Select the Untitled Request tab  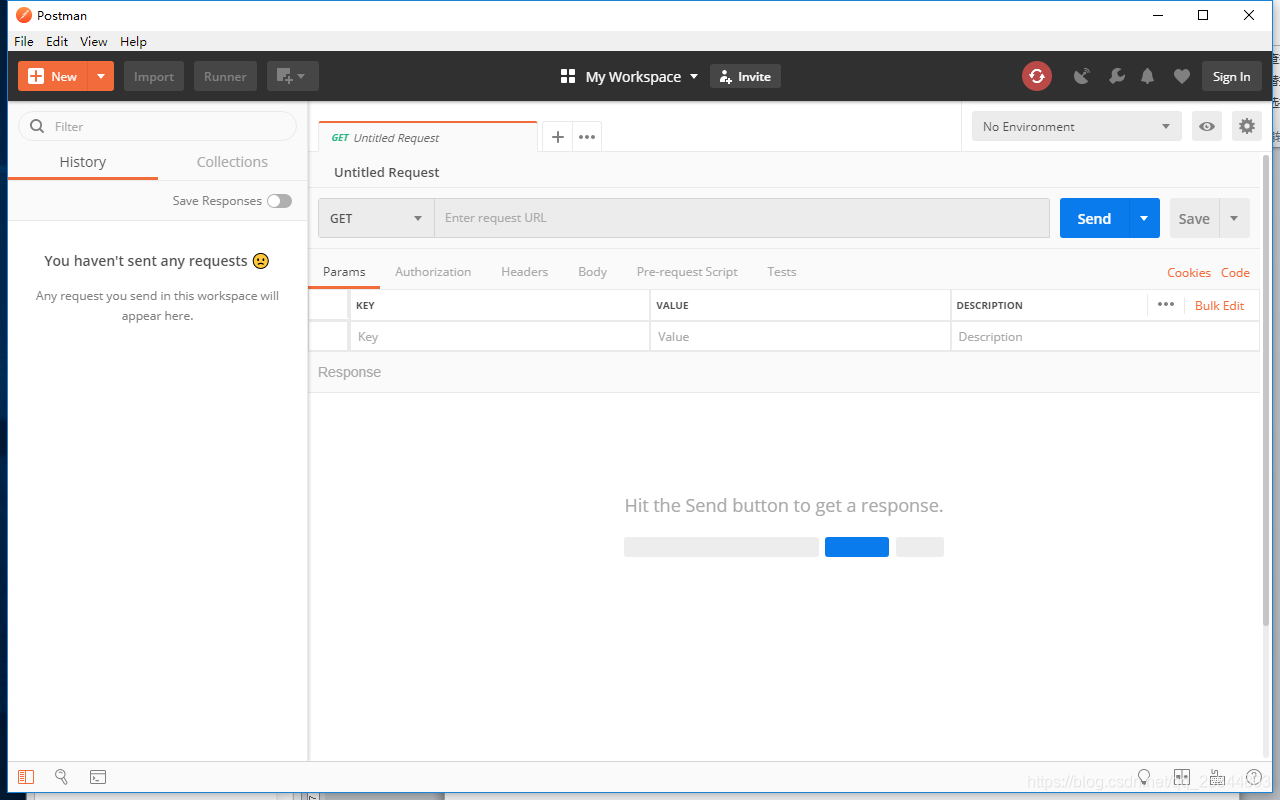tap(428, 138)
